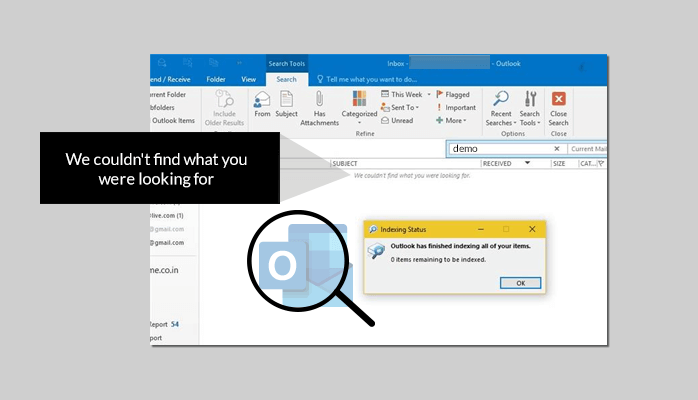Filter search by Subject
This screenshot has width=698, height=400.
(x=286, y=104)
